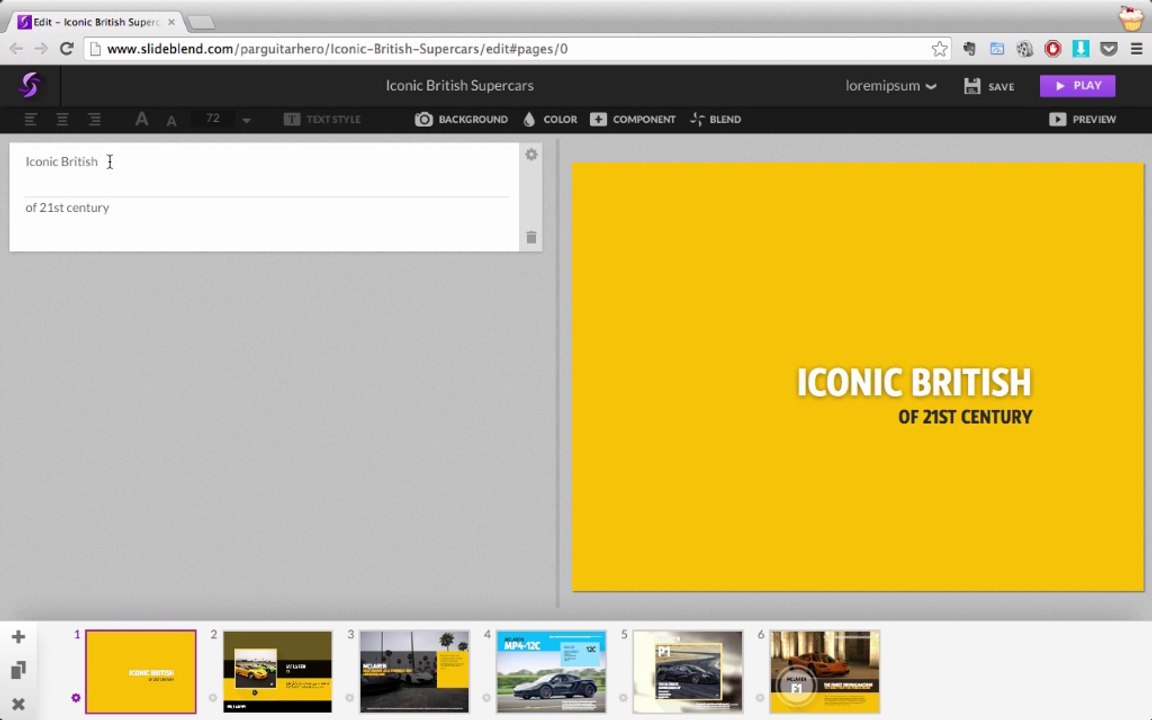The height and width of the screenshot is (720, 1152).
Task: Click the purple Play button
Action: coord(1077,86)
